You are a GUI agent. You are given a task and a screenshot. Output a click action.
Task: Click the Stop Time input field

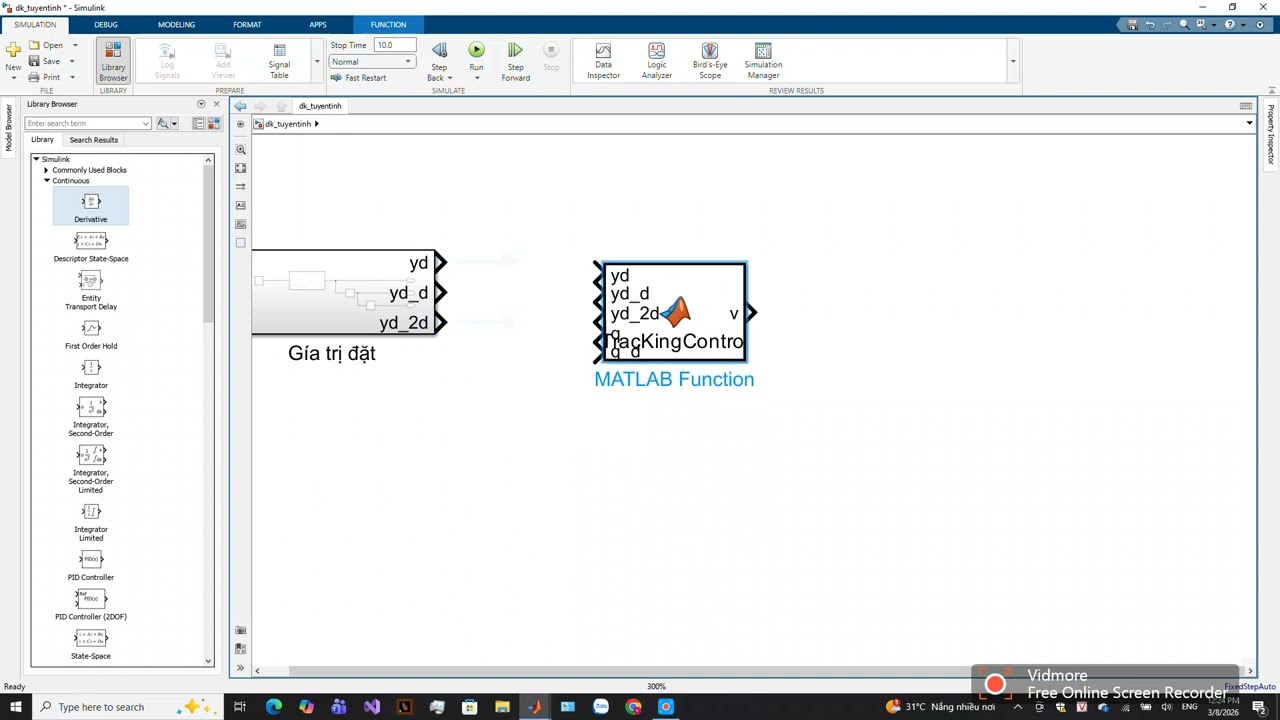coord(395,45)
